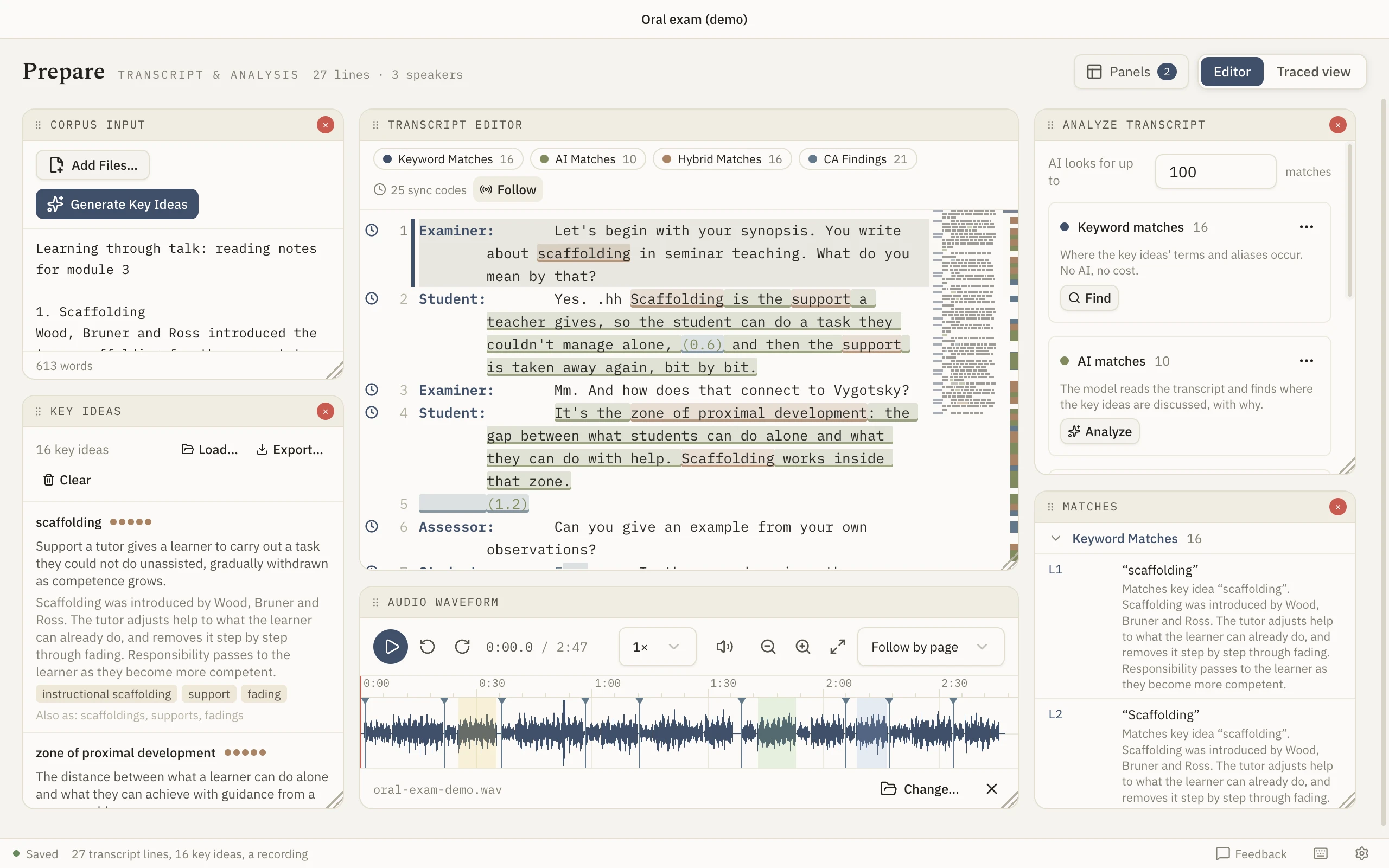
Task: Click Analyze under AI matches
Action: pos(1099,432)
